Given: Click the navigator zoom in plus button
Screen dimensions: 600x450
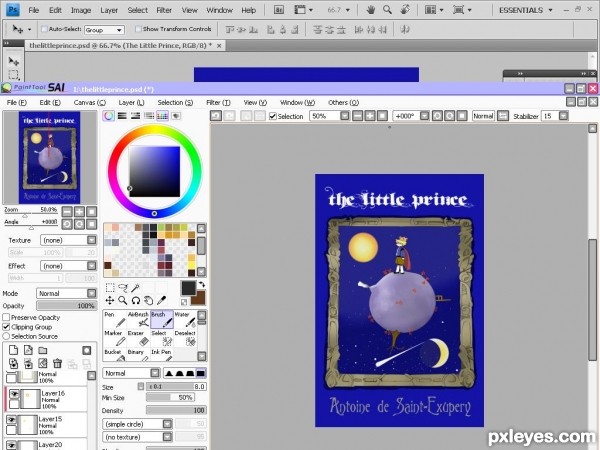Looking at the screenshot, I should tap(79, 212).
